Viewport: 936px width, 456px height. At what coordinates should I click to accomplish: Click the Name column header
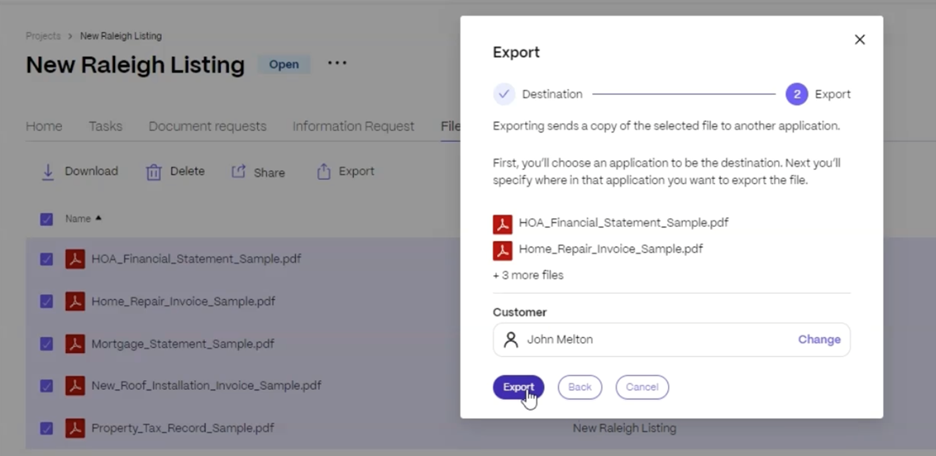[78, 219]
